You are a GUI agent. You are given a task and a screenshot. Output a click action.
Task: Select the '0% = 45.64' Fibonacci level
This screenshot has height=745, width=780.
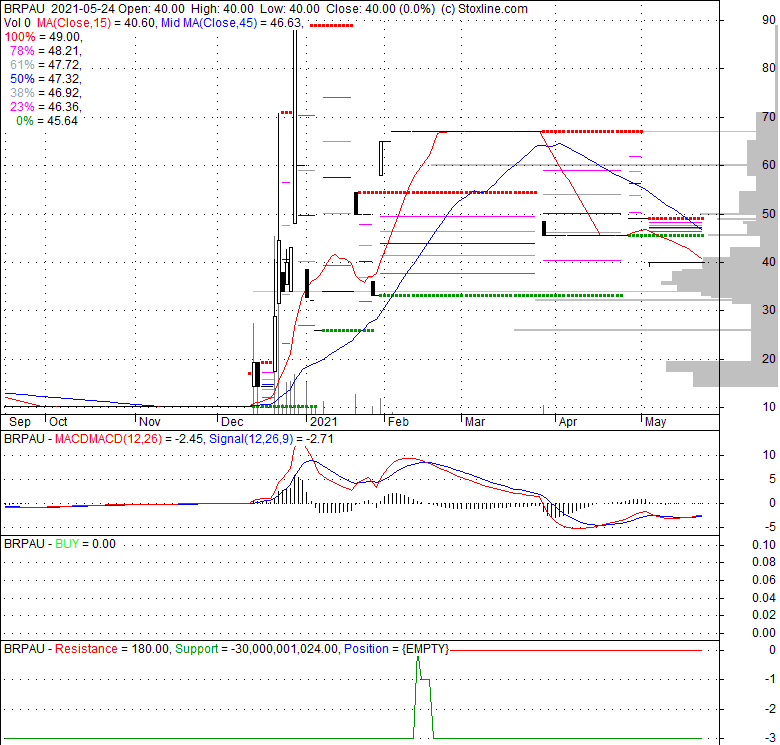[x=47, y=120]
